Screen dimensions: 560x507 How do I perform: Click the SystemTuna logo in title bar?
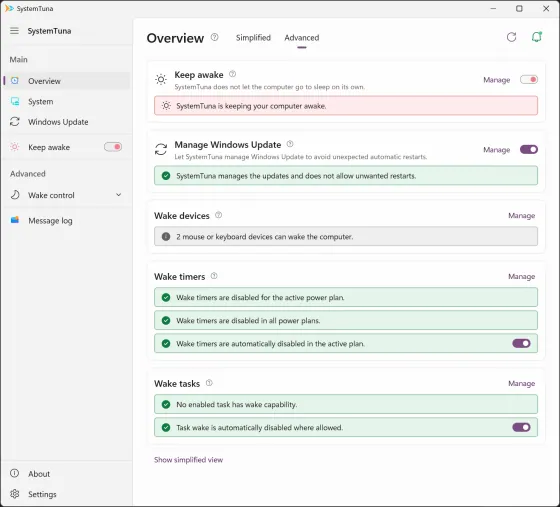[x=9, y=8]
